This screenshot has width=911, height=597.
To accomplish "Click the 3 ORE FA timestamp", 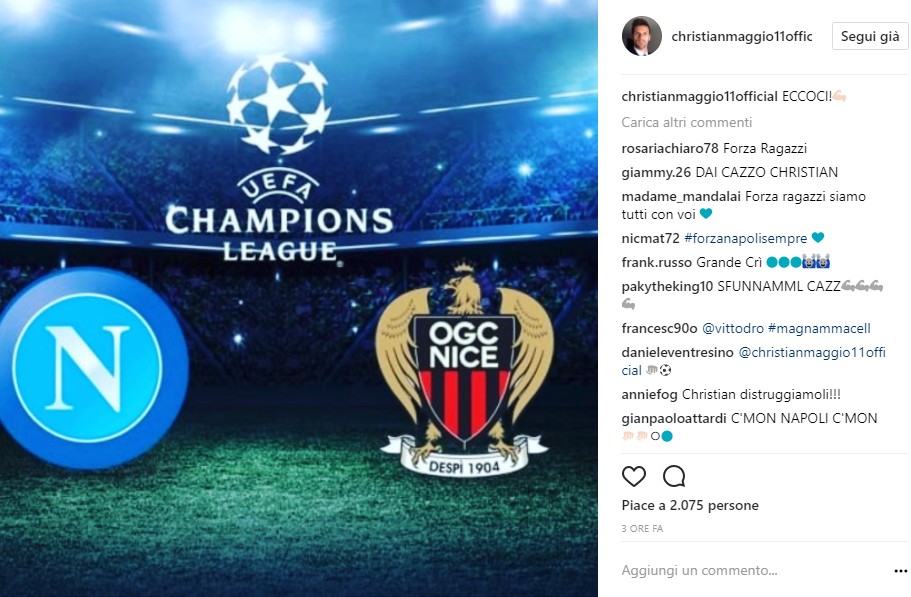I will (x=642, y=528).
